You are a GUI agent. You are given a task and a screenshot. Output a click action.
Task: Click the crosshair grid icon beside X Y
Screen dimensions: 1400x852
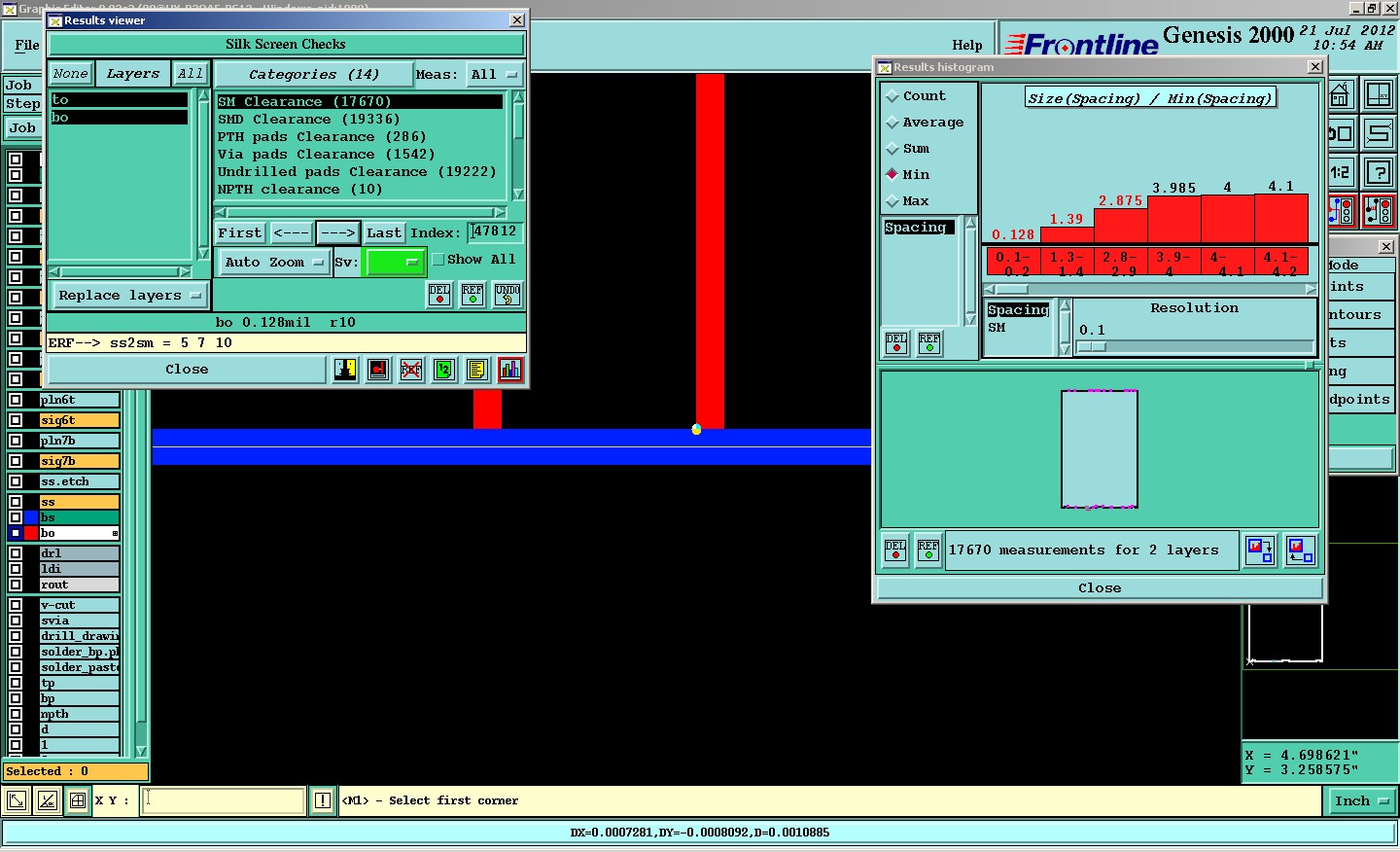(78, 801)
